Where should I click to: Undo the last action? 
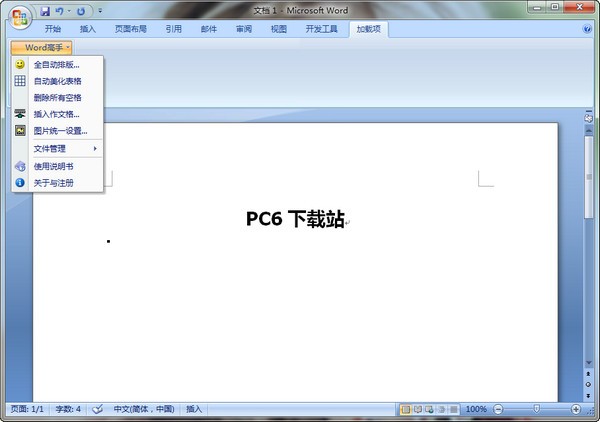click(59, 11)
